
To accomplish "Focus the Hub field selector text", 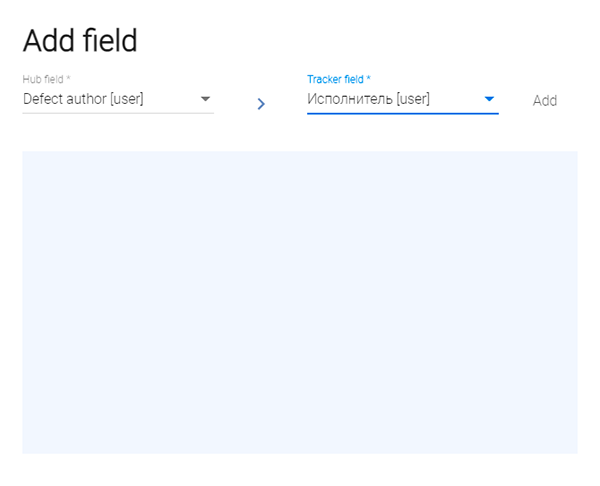I will [x=83, y=99].
